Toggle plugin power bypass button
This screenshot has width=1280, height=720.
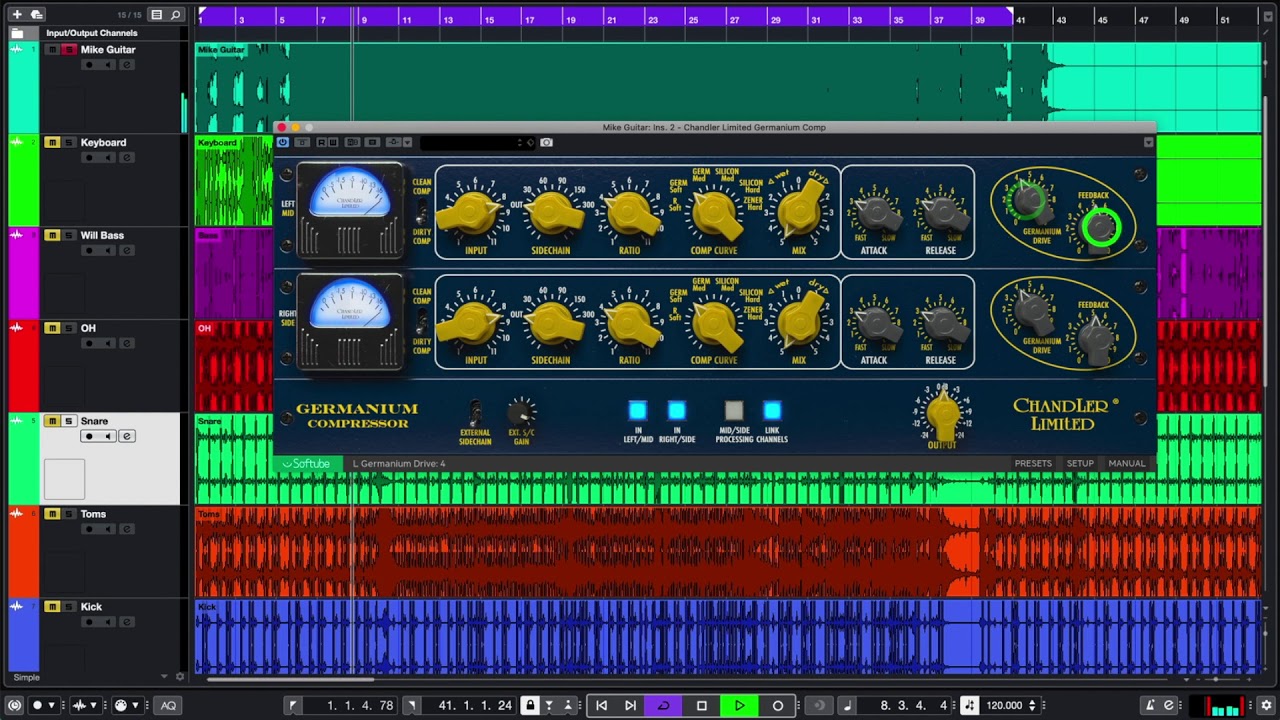pos(283,143)
